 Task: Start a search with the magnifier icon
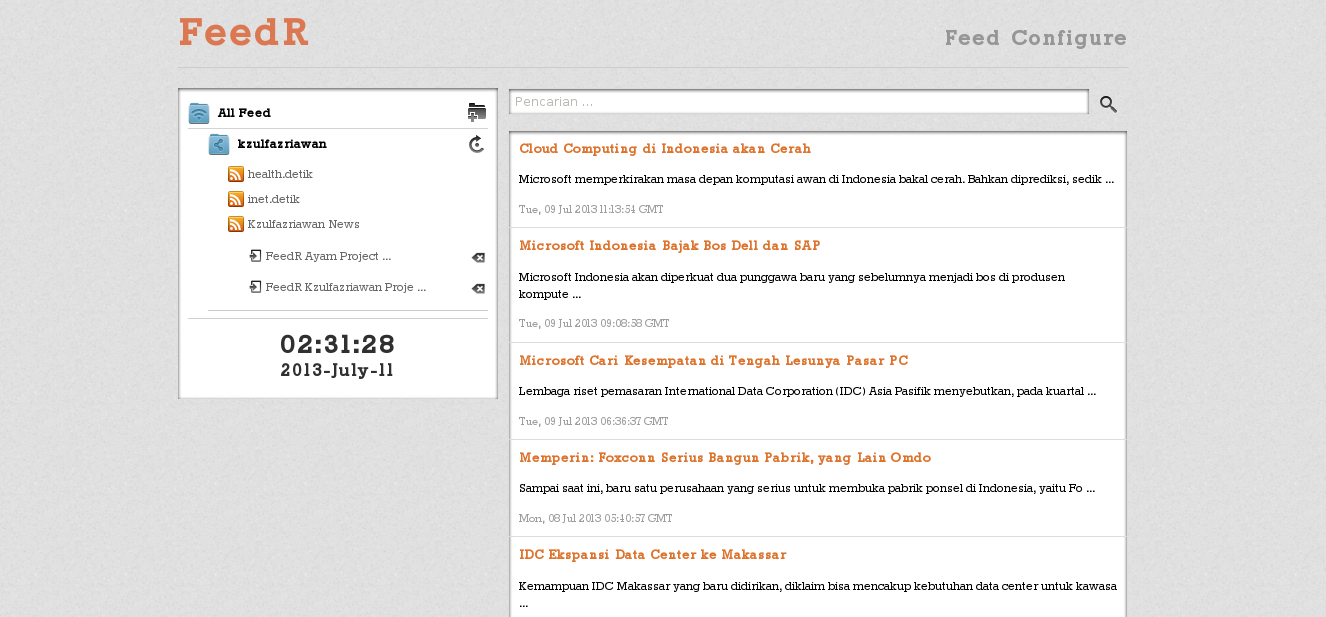click(1107, 103)
